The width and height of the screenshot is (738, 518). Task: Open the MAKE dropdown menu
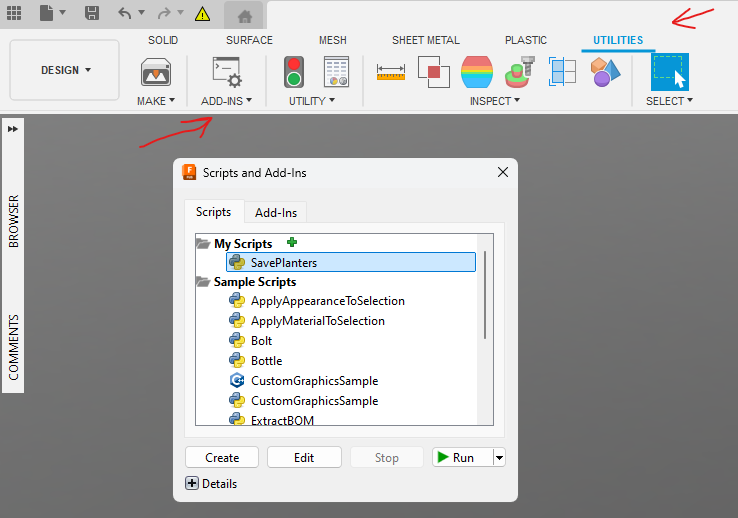(156, 101)
